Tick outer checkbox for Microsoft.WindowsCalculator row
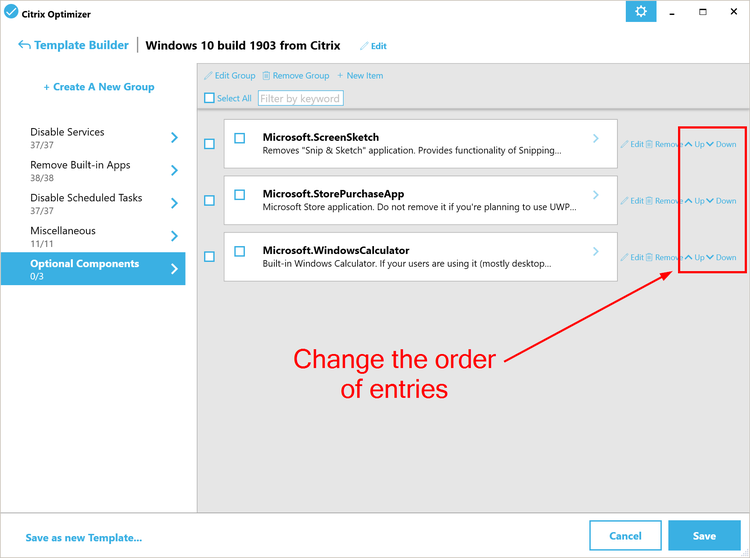The image size is (750, 558). click(209, 257)
